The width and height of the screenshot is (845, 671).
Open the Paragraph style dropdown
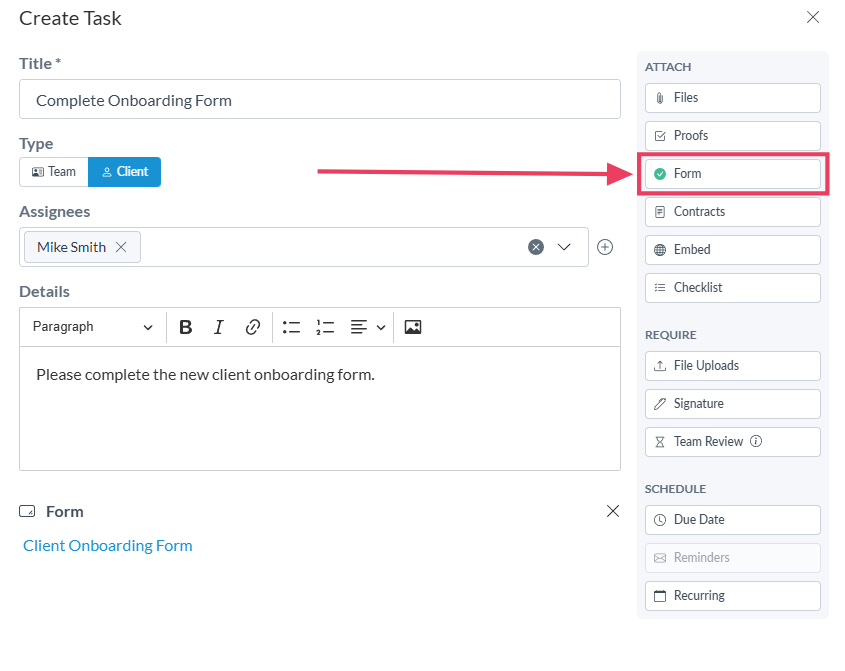92,327
